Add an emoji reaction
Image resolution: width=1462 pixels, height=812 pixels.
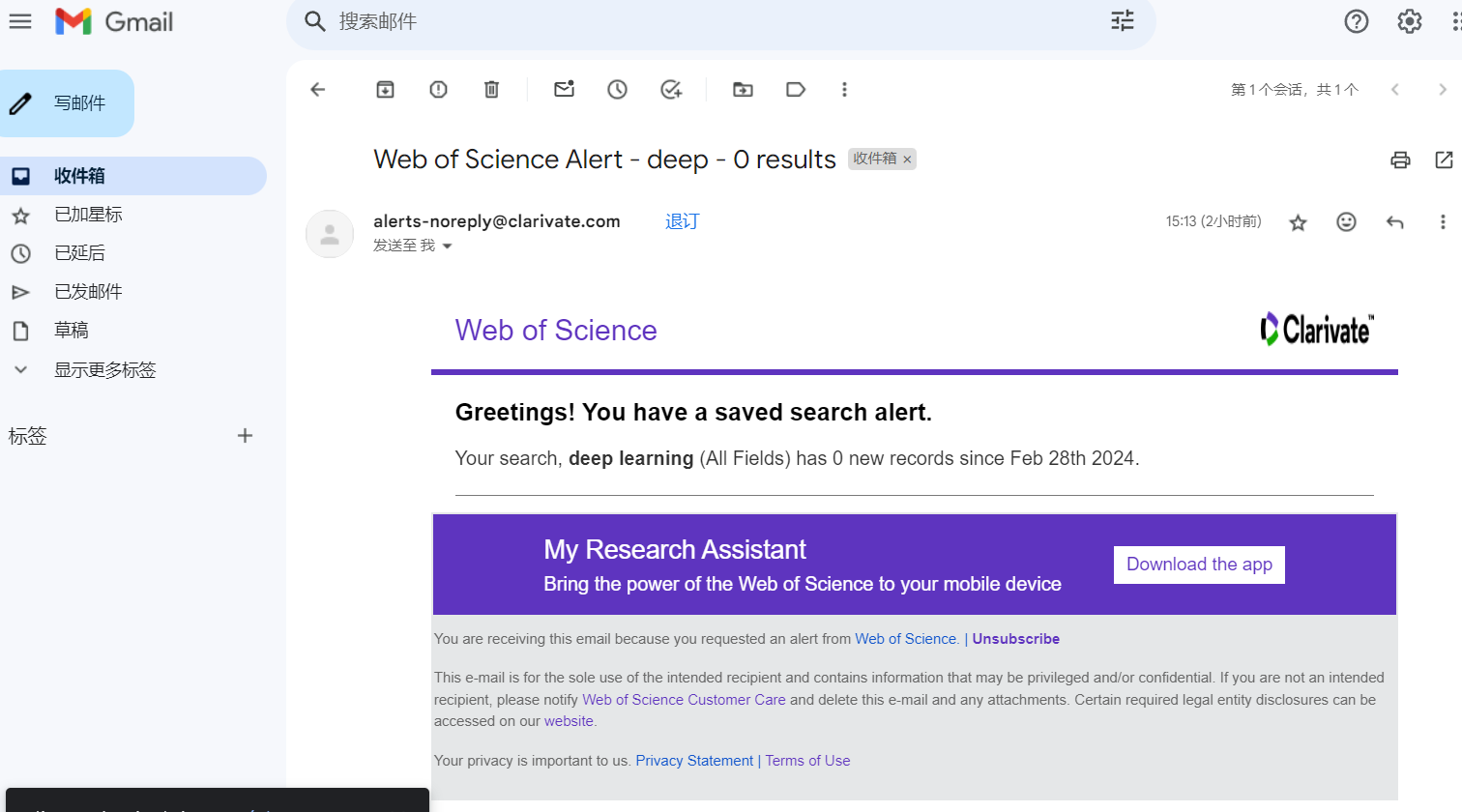pyautogui.click(x=1346, y=222)
